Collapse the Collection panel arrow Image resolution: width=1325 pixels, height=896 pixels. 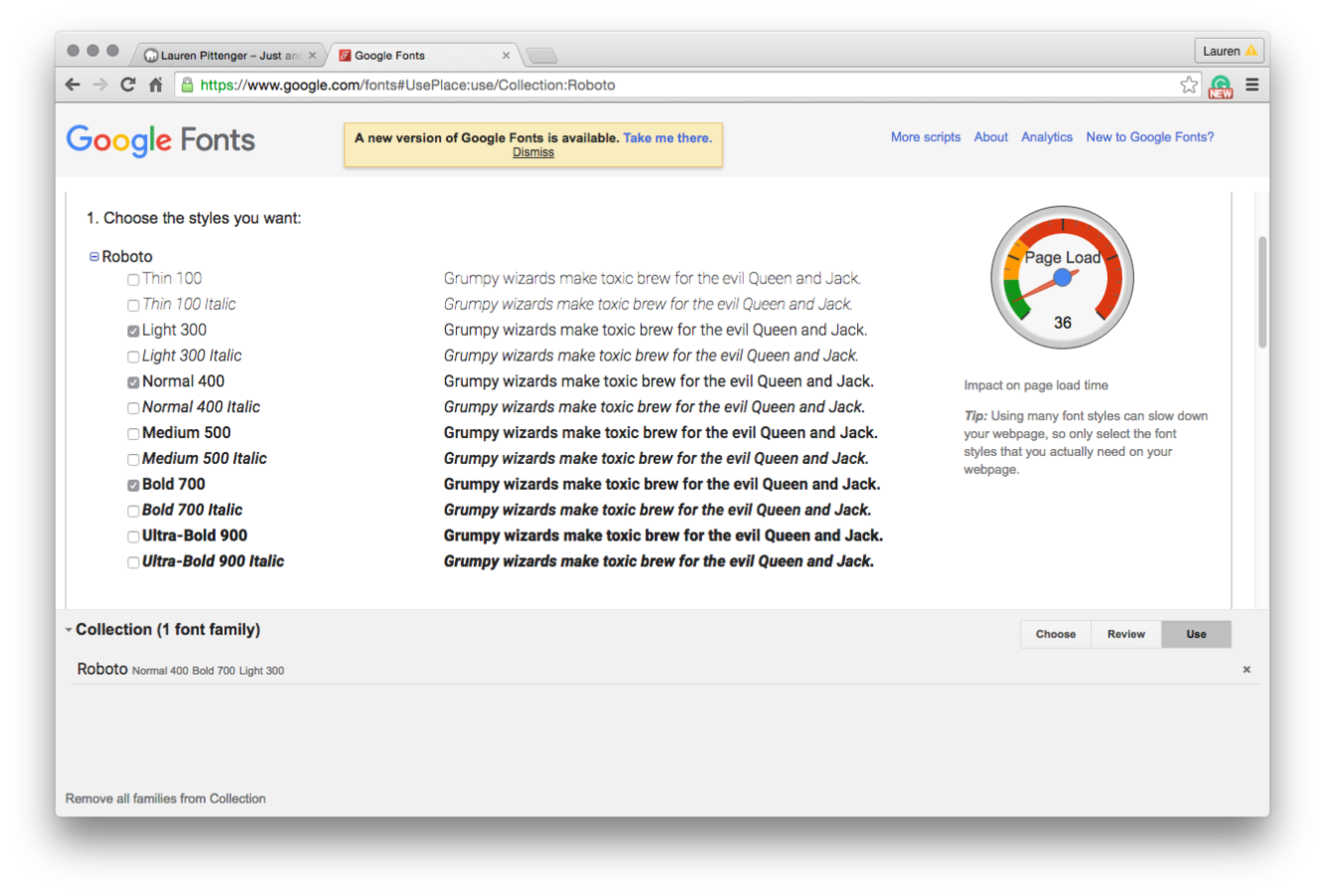pos(69,630)
